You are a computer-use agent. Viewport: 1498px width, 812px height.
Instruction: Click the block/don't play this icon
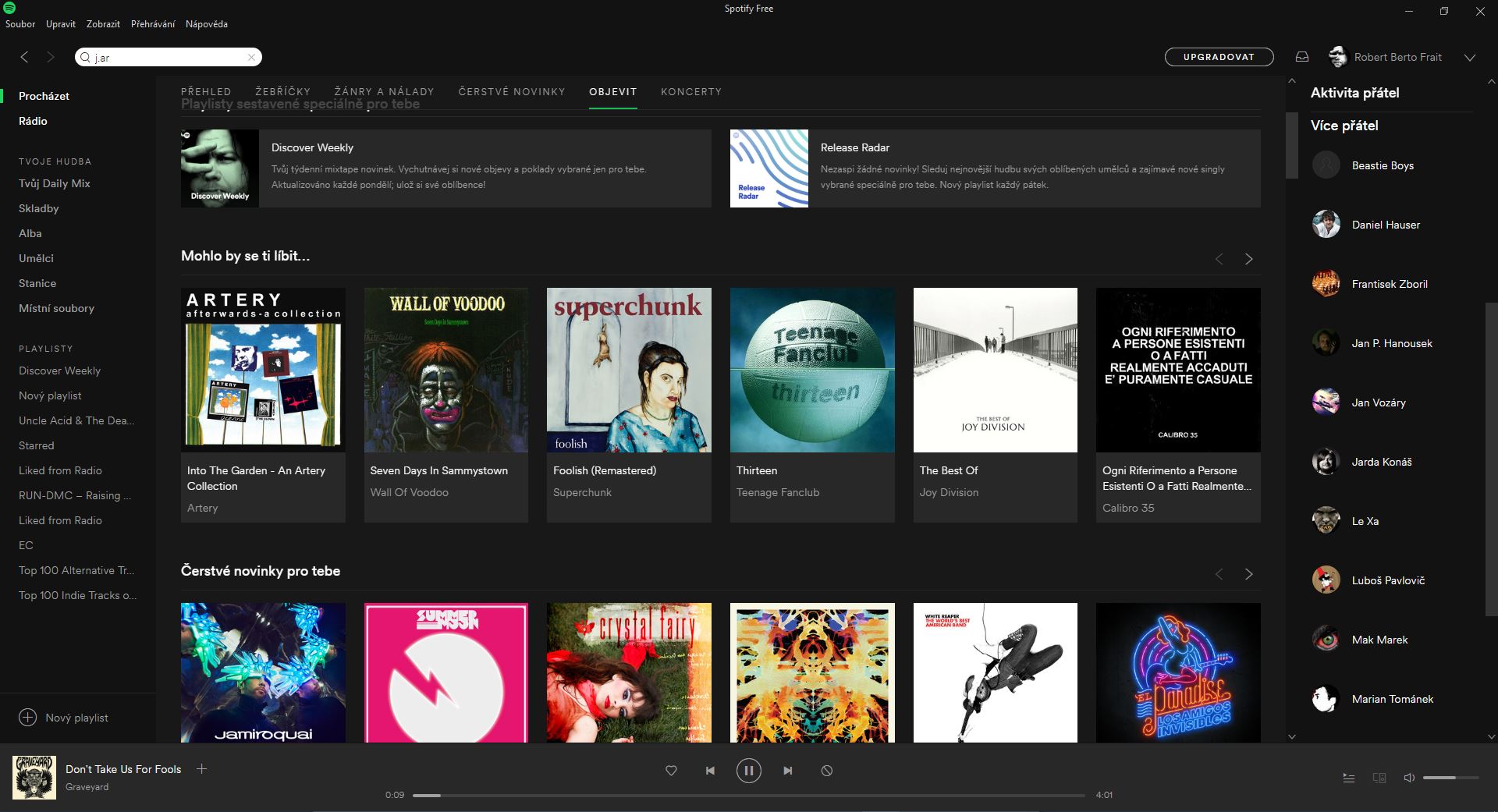click(x=827, y=771)
